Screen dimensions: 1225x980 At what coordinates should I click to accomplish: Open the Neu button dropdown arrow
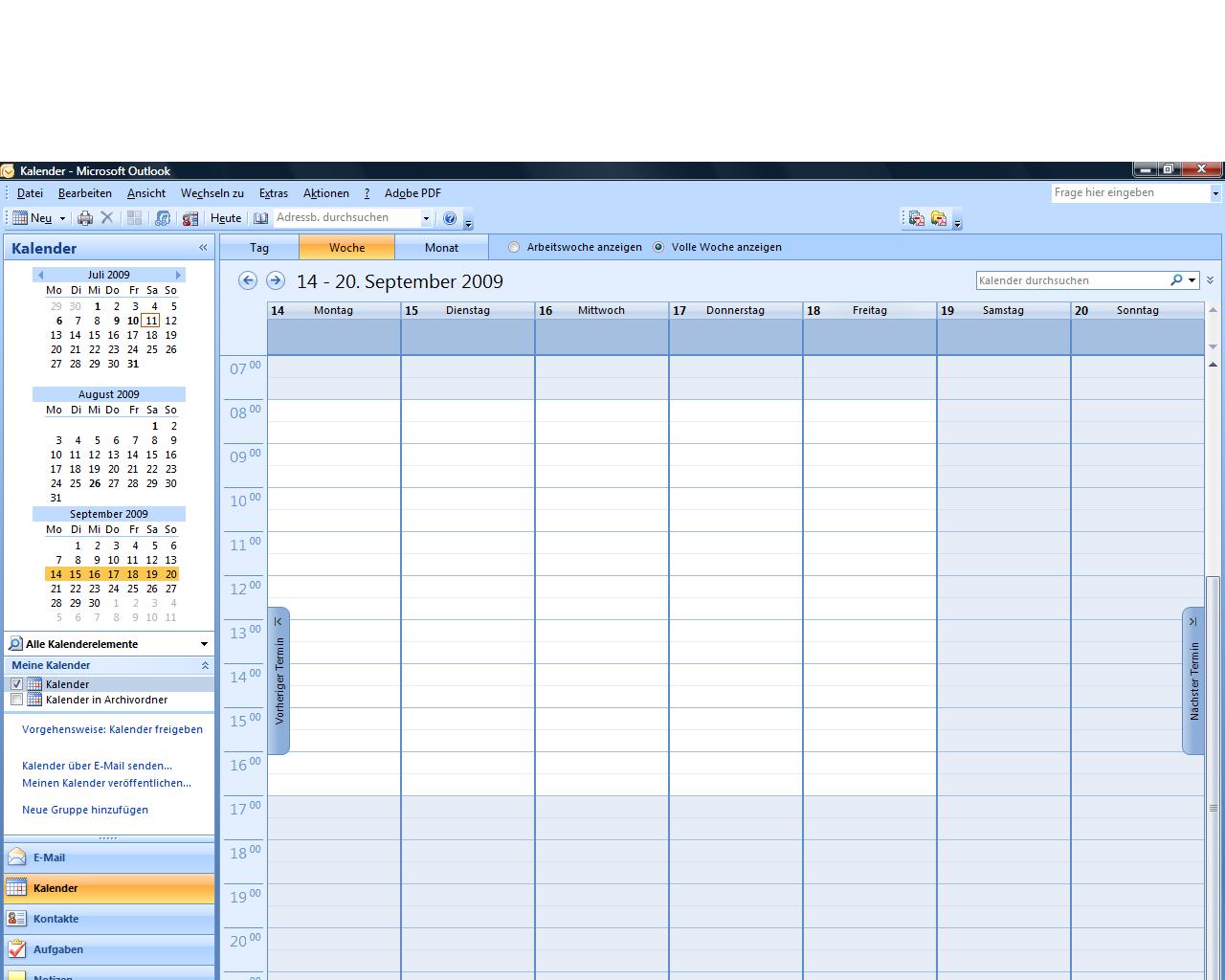pyautogui.click(x=62, y=218)
